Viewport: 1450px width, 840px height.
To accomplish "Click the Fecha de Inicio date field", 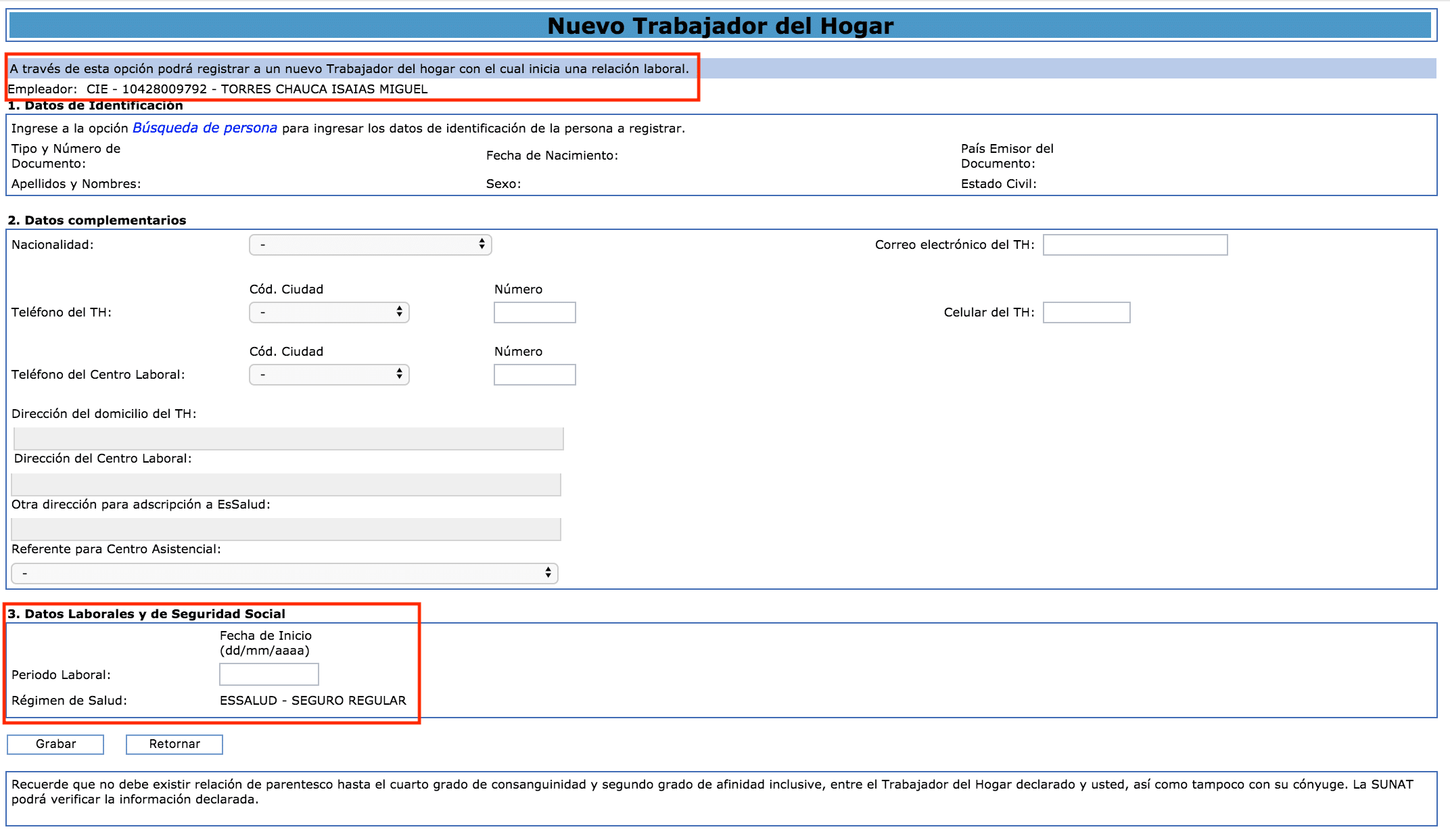I will [268, 674].
